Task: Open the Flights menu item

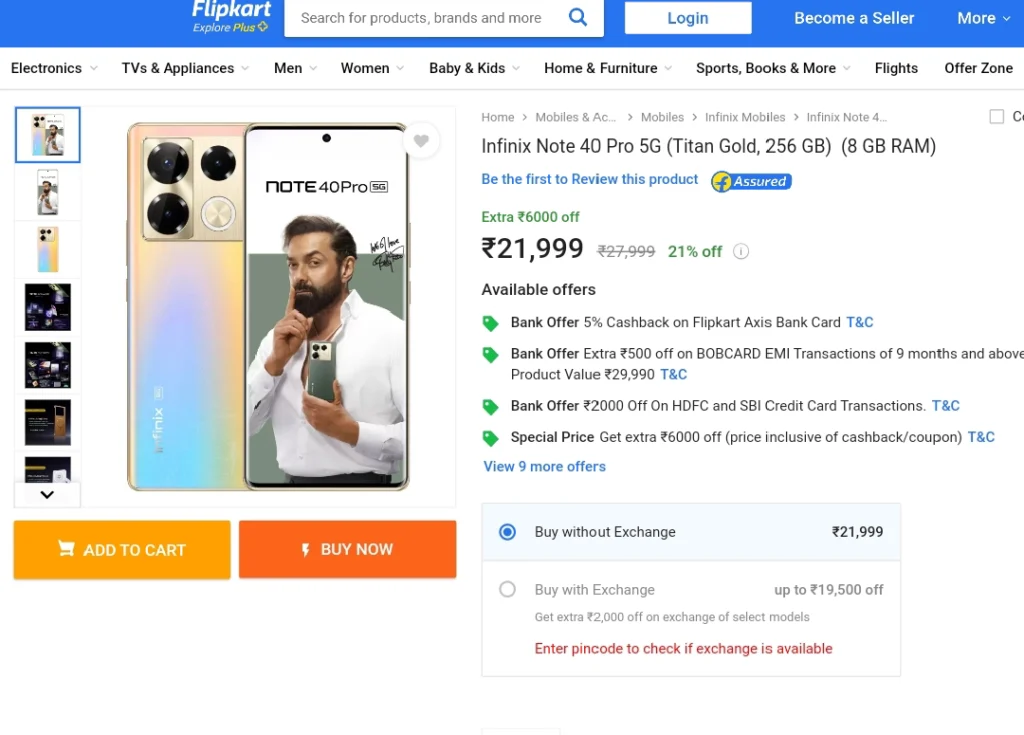Action: tap(896, 68)
